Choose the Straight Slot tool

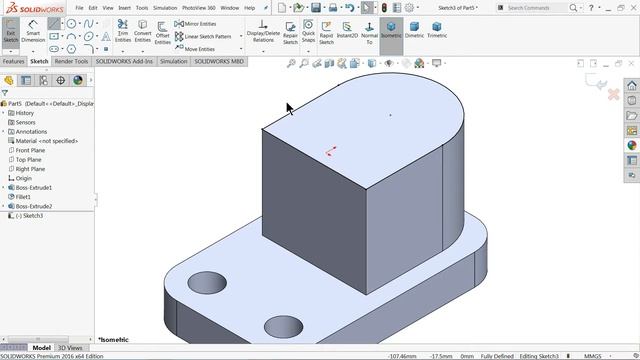pos(54,49)
